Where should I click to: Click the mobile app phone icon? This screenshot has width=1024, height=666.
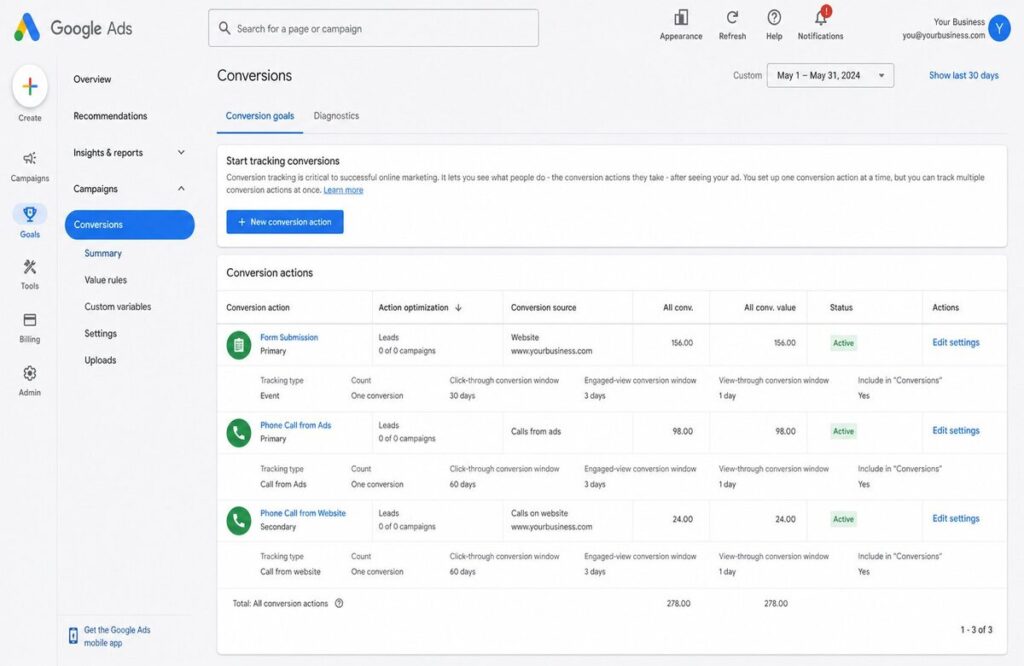point(73,636)
